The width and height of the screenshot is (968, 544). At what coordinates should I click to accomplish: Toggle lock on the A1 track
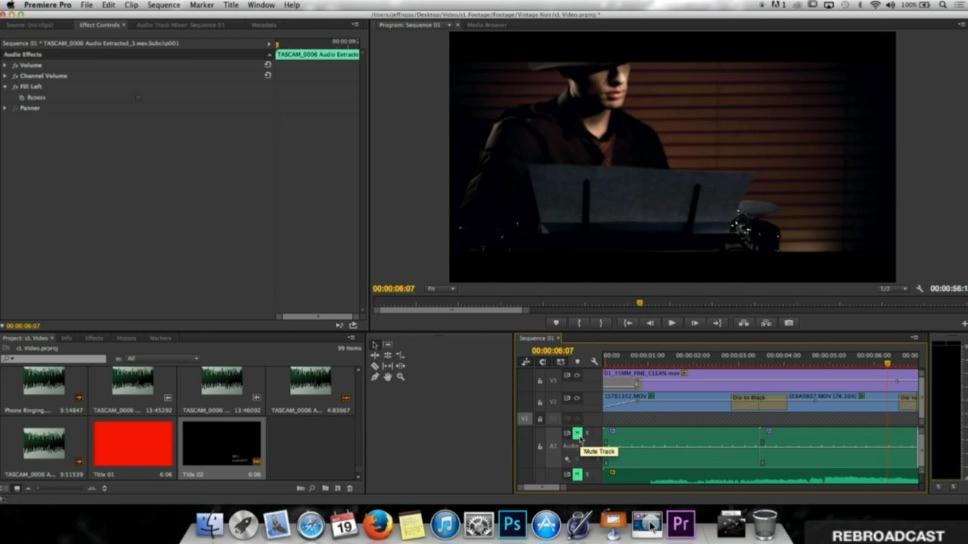pos(540,446)
